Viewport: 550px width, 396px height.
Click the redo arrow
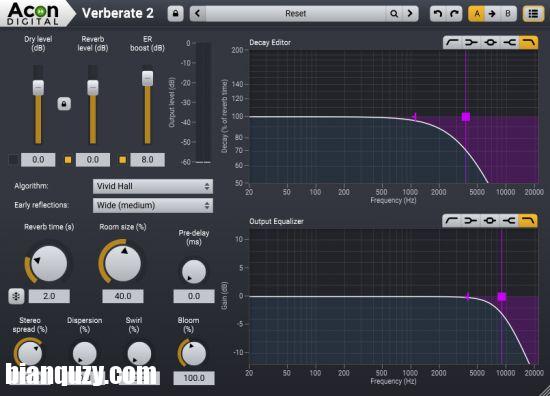point(454,14)
